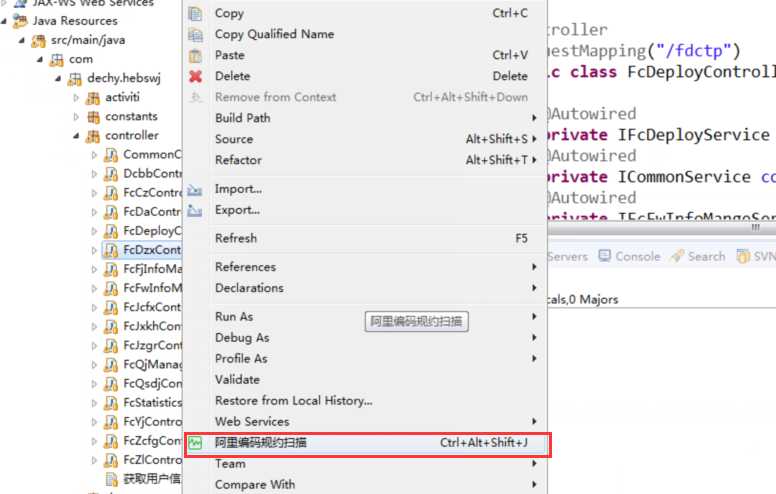Click the Java Resources folder icon
Image resolution: width=776 pixels, height=494 pixels.
click(x=20, y=21)
